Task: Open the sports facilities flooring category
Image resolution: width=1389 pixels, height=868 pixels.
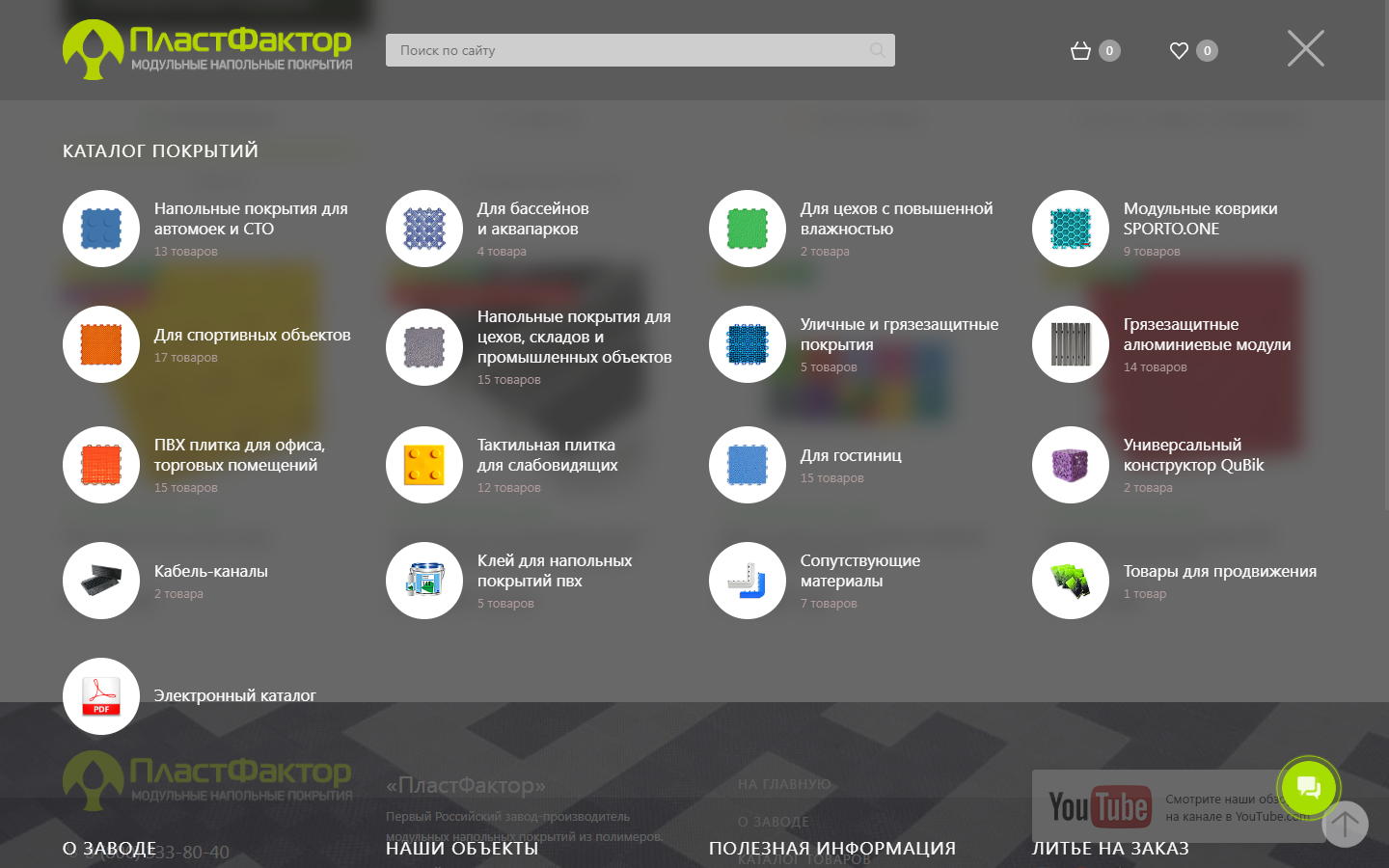Action: 252,335
